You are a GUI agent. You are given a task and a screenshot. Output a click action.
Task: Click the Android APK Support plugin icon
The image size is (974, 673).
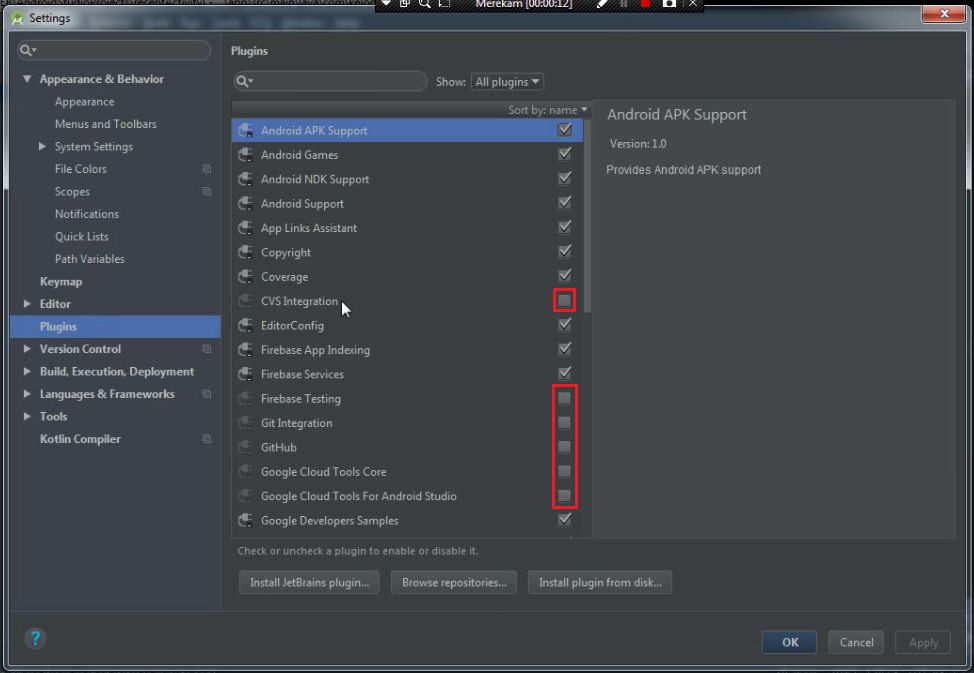click(245, 130)
